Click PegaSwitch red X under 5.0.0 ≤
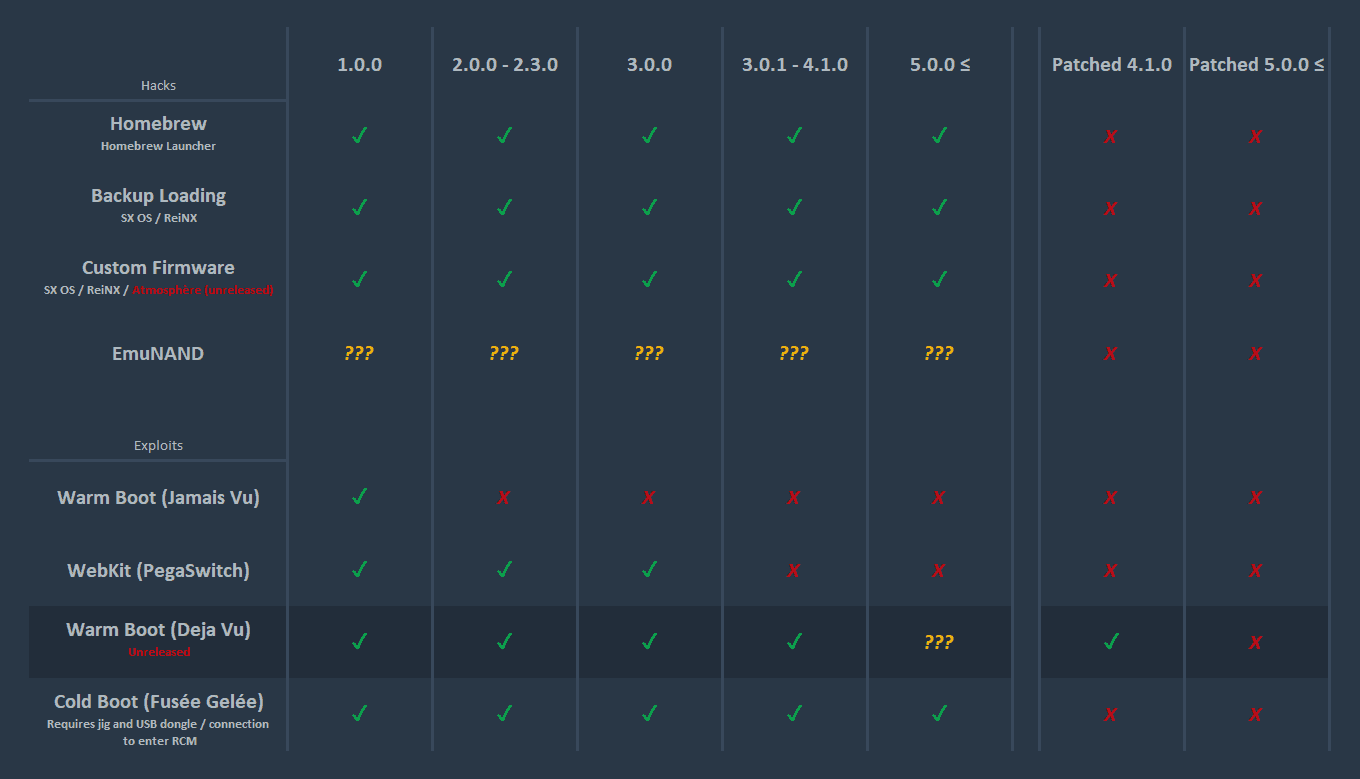 939,571
